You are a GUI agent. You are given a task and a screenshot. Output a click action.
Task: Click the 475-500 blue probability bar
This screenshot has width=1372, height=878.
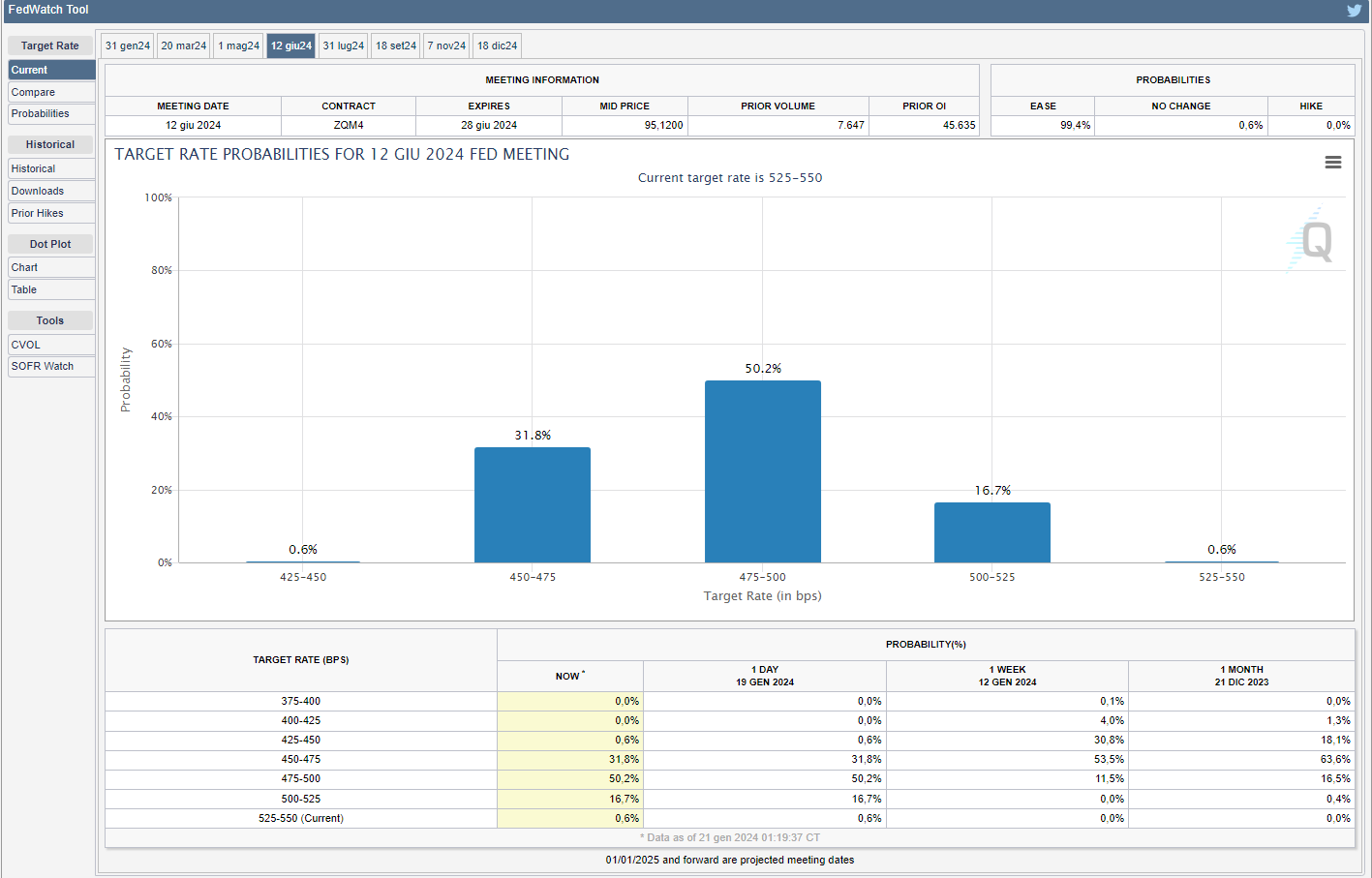tap(762, 471)
